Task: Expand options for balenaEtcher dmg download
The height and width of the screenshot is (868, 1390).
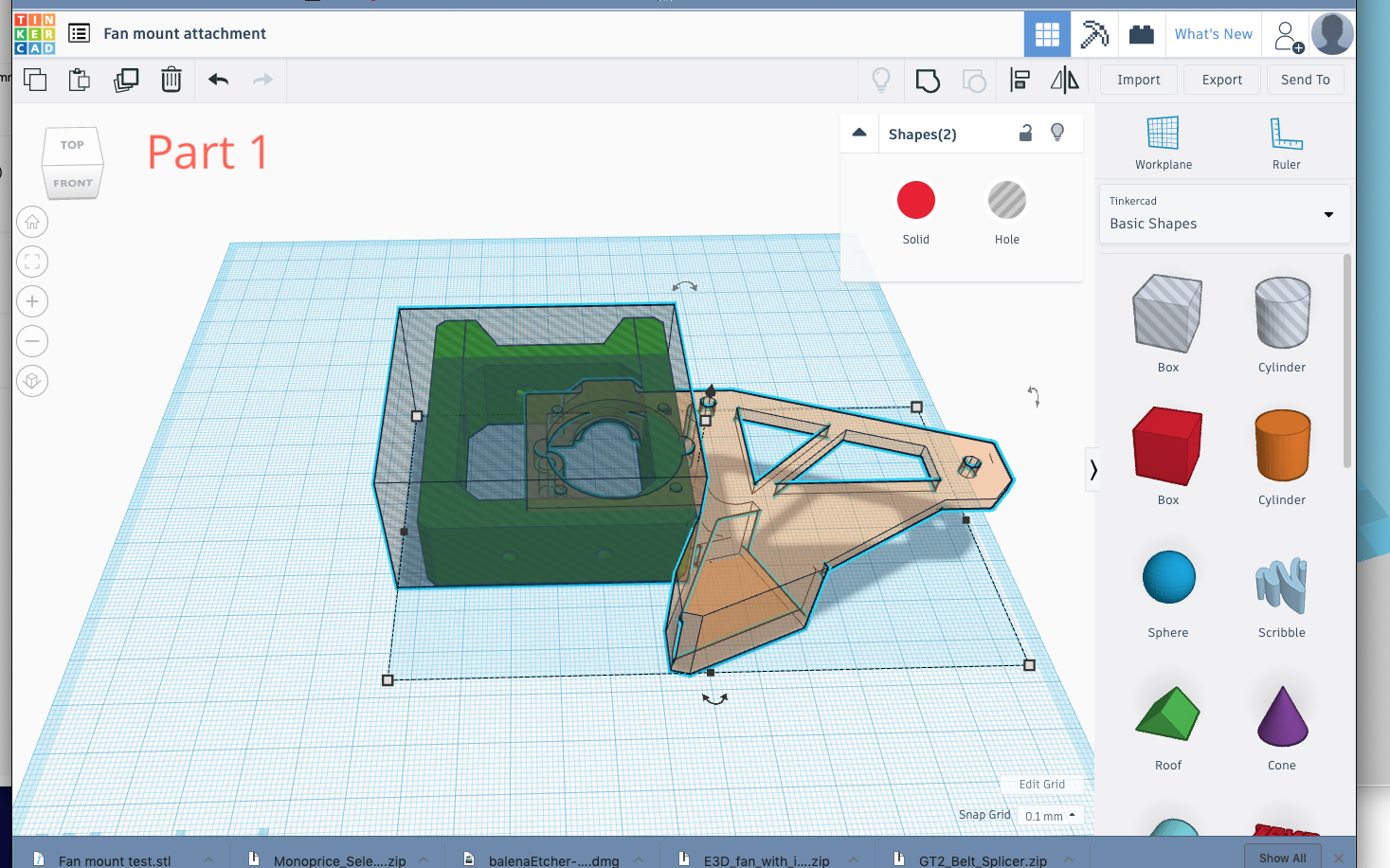Action: coord(639,859)
